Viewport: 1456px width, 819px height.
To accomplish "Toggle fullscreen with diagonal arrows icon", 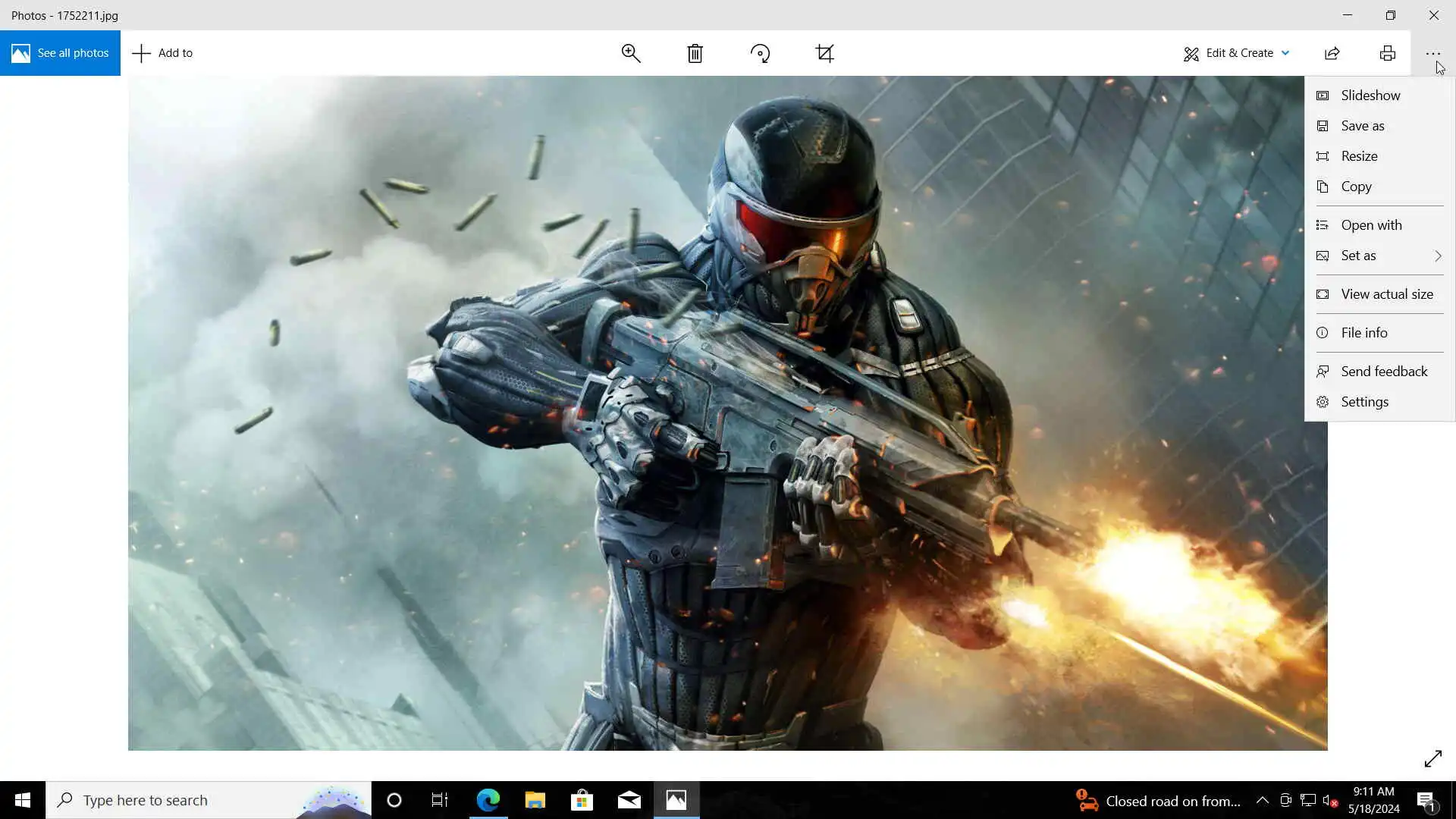I will coord(1432,758).
